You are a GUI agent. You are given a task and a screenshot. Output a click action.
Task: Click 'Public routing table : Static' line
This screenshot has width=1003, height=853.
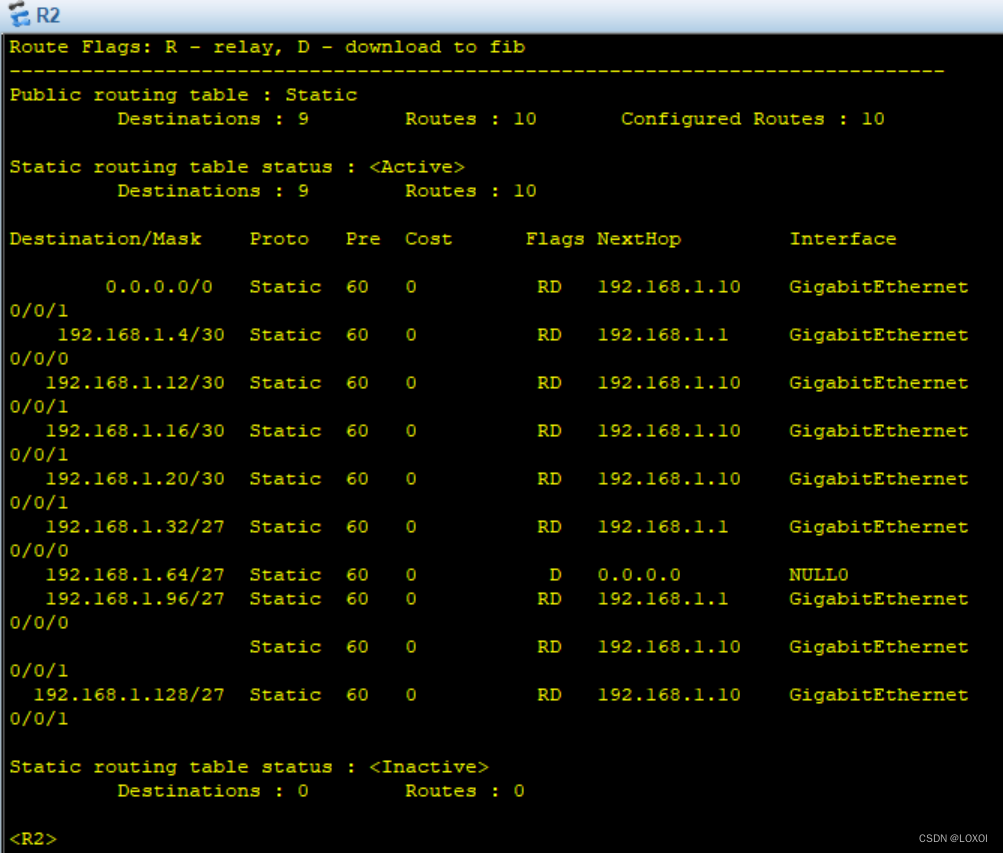click(184, 95)
